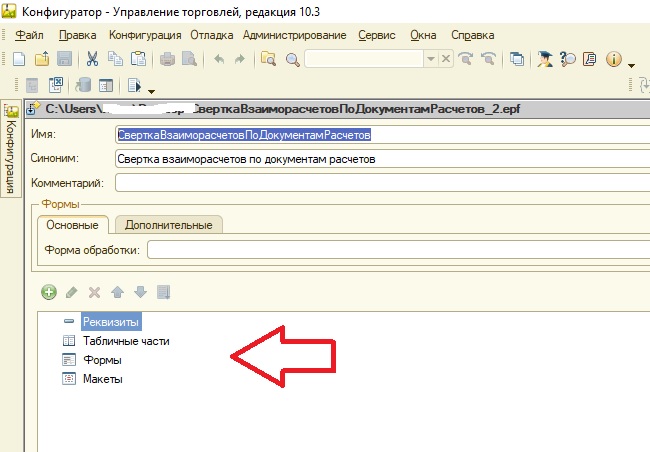Copy using the toolbar copy icon
Viewport: 650px width, 452px height.
[115, 59]
